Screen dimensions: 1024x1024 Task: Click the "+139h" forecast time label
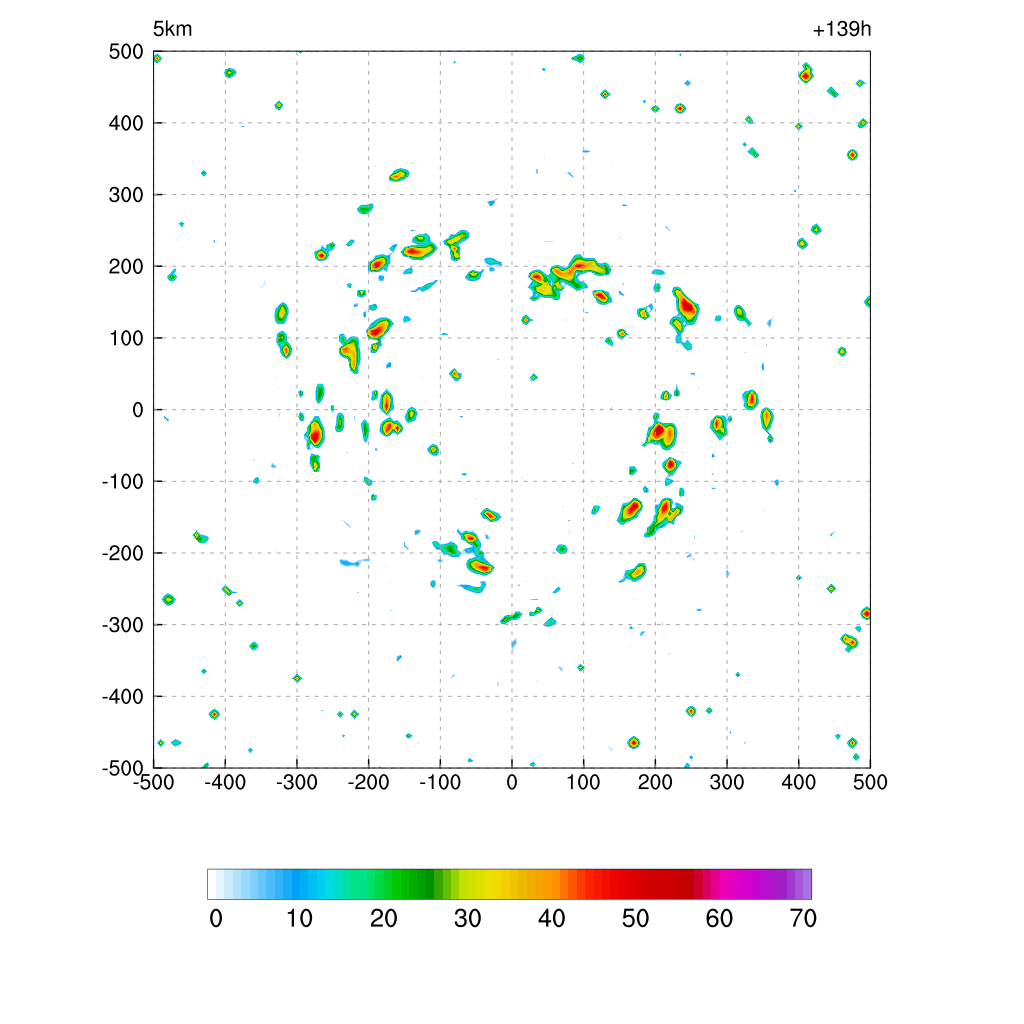tap(842, 29)
